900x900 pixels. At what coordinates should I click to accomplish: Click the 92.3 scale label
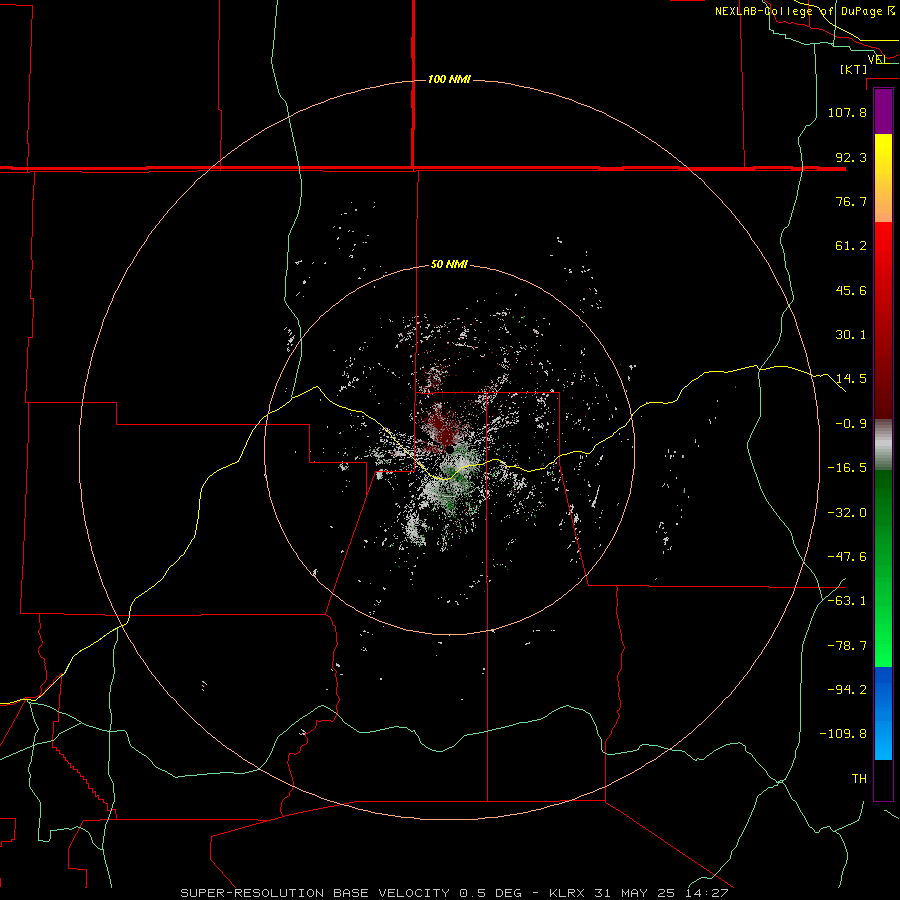(851, 157)
